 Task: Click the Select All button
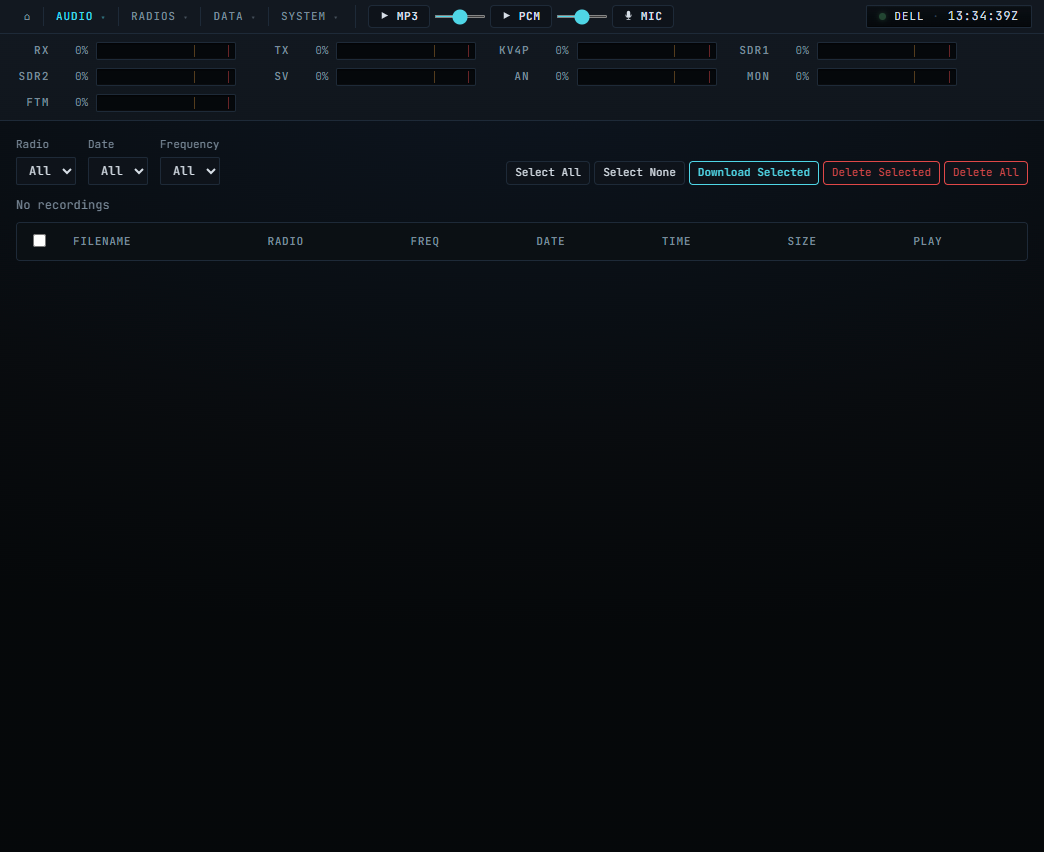tap(548, 173)
